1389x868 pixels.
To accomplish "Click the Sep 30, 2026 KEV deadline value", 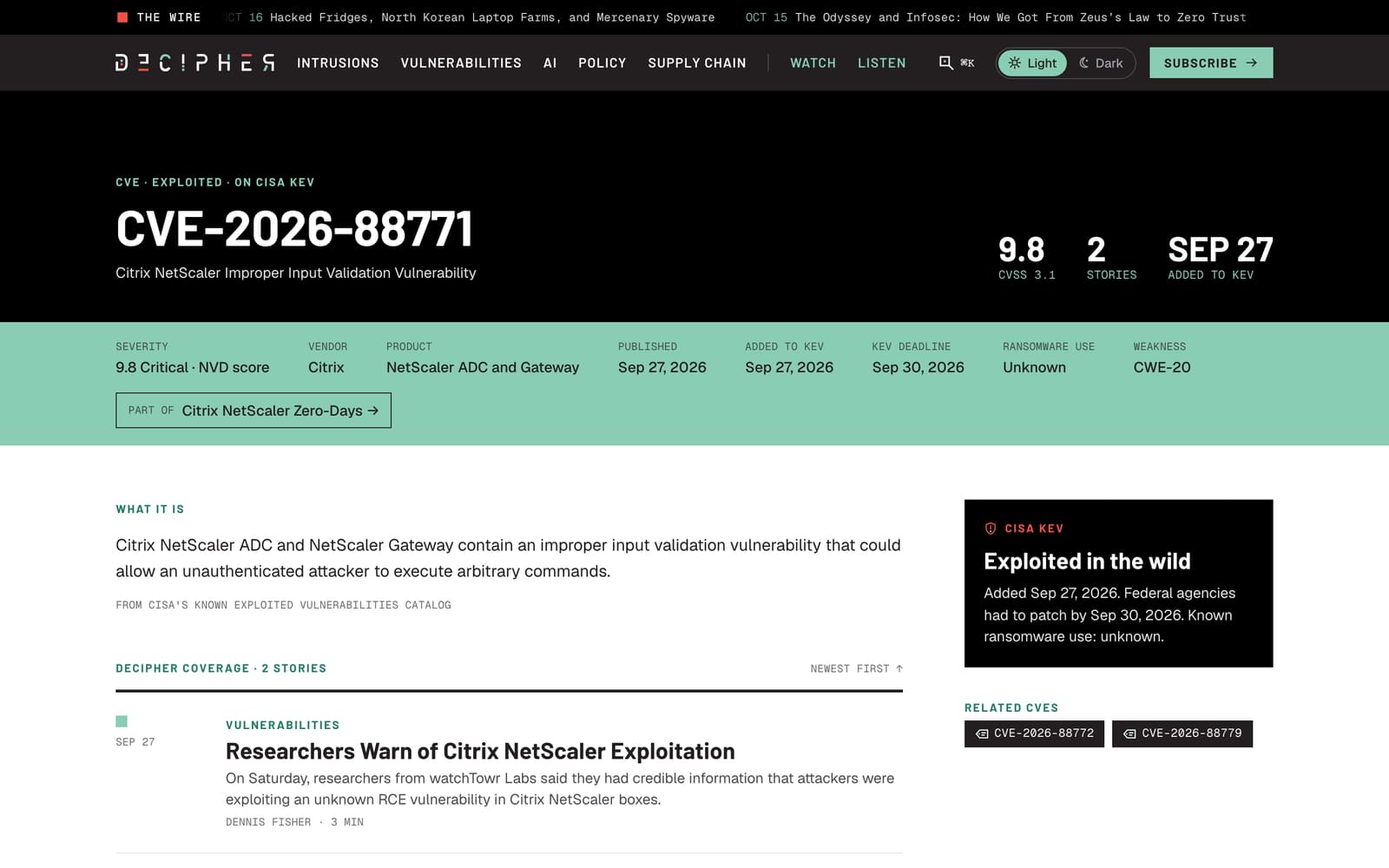I will point(918,367).
